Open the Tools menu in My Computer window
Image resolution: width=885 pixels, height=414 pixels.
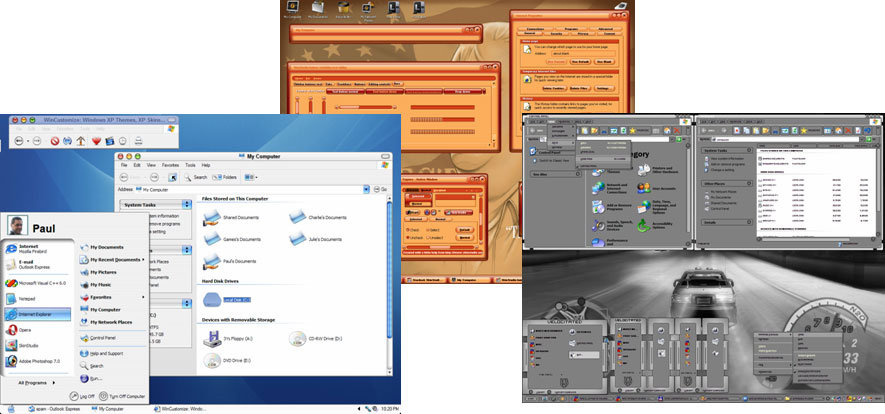tap(190, 165)
